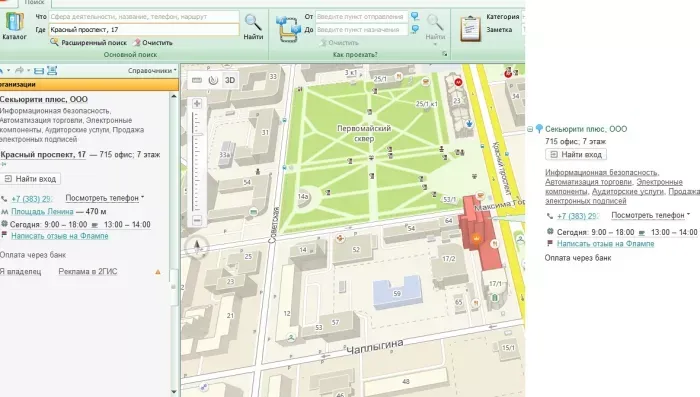Pick destination pin next to До field
The width and height of the screenshot is (700, 397).
click(415, 29)
